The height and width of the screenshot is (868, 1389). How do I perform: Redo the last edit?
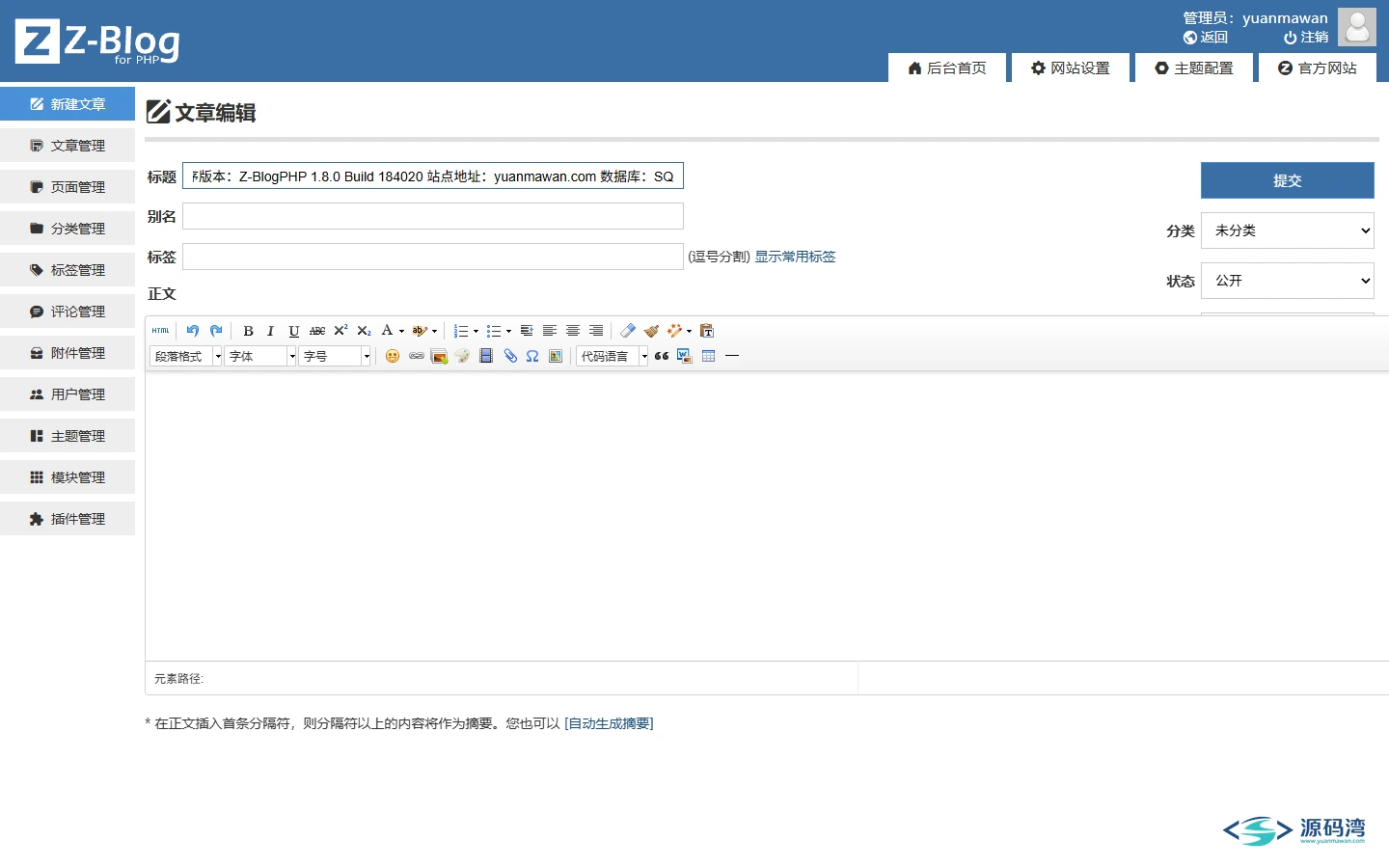[x=216, y=331]
